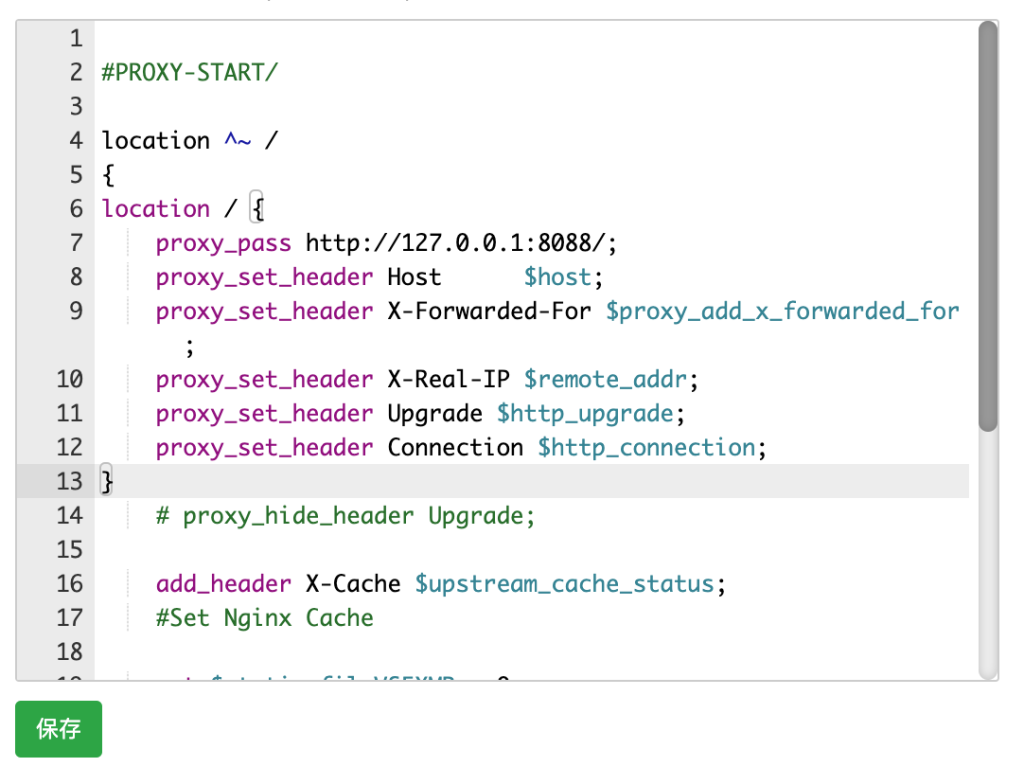The width and height of the screenshot is (1024, 767).
Task: Click the $upstream_cache_status variable
Action: [564, 584]
